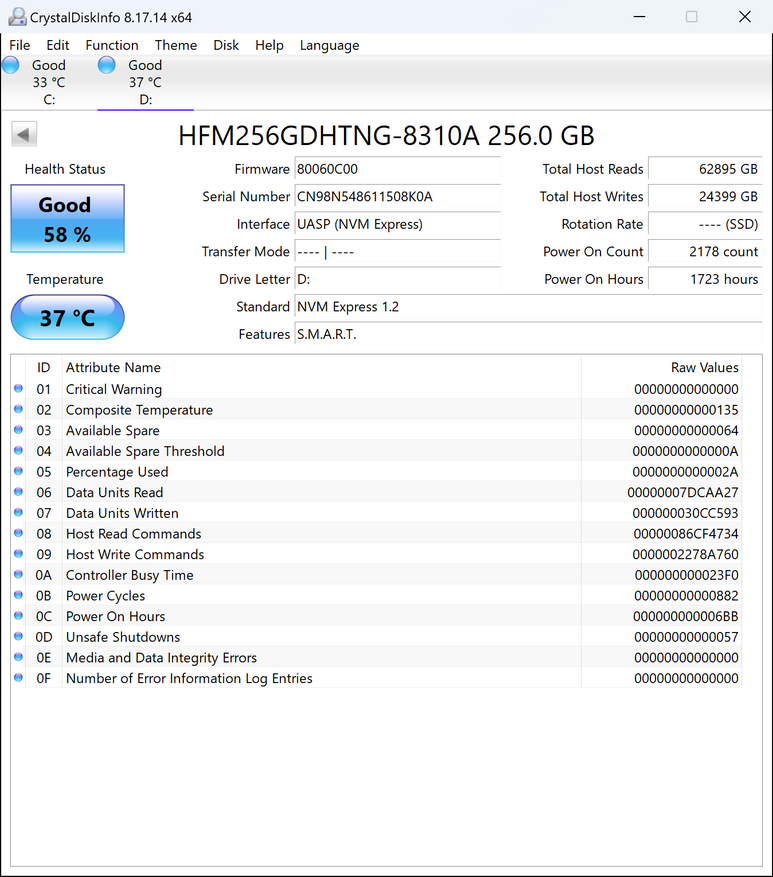The height and width of the screenshot is (877, 773).
Task: Open the Theme menu
Action: pos(176,45)
